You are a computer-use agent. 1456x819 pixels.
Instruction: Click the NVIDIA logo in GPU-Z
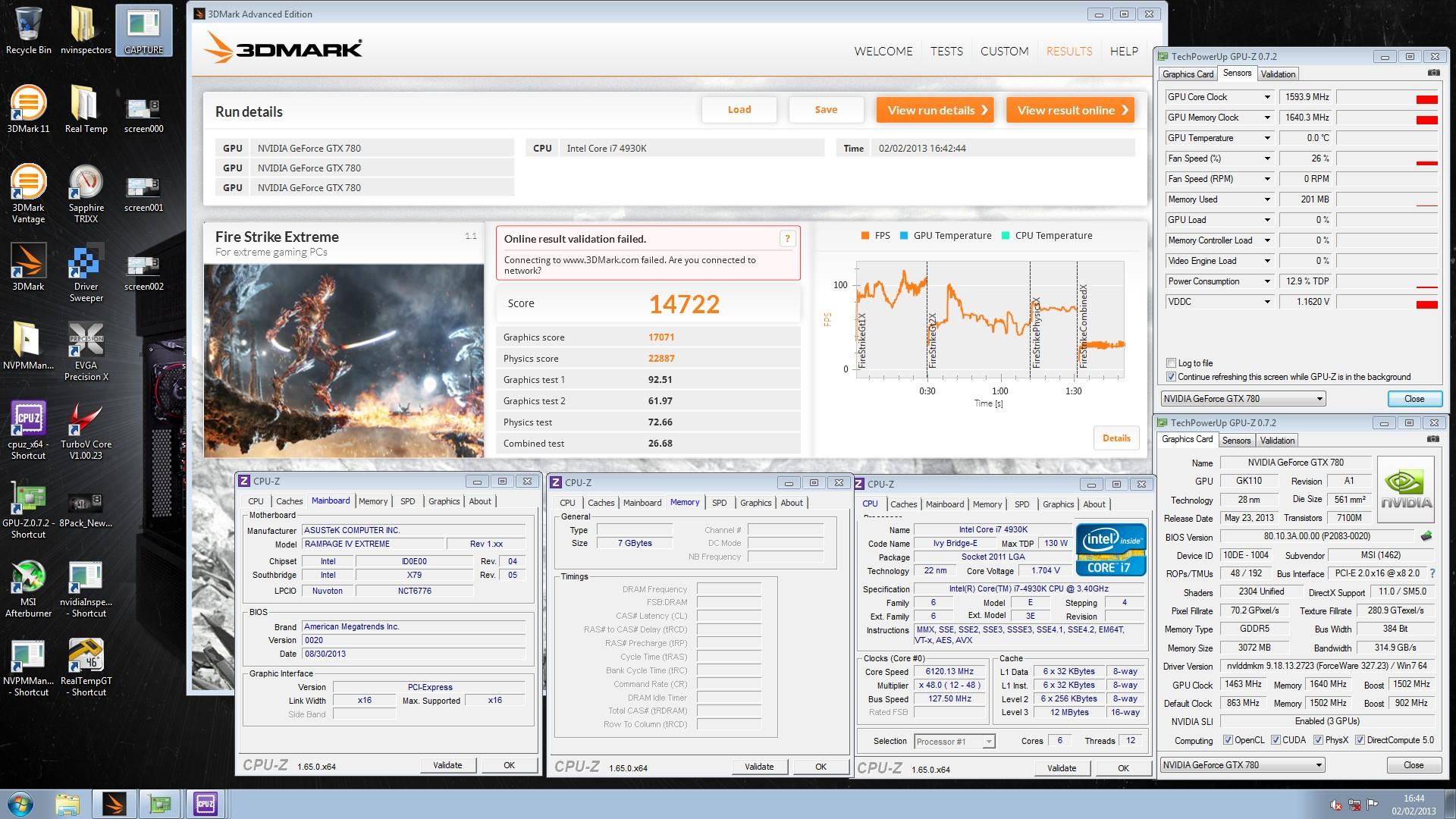pyautogui.click(x=1406, y=489)
